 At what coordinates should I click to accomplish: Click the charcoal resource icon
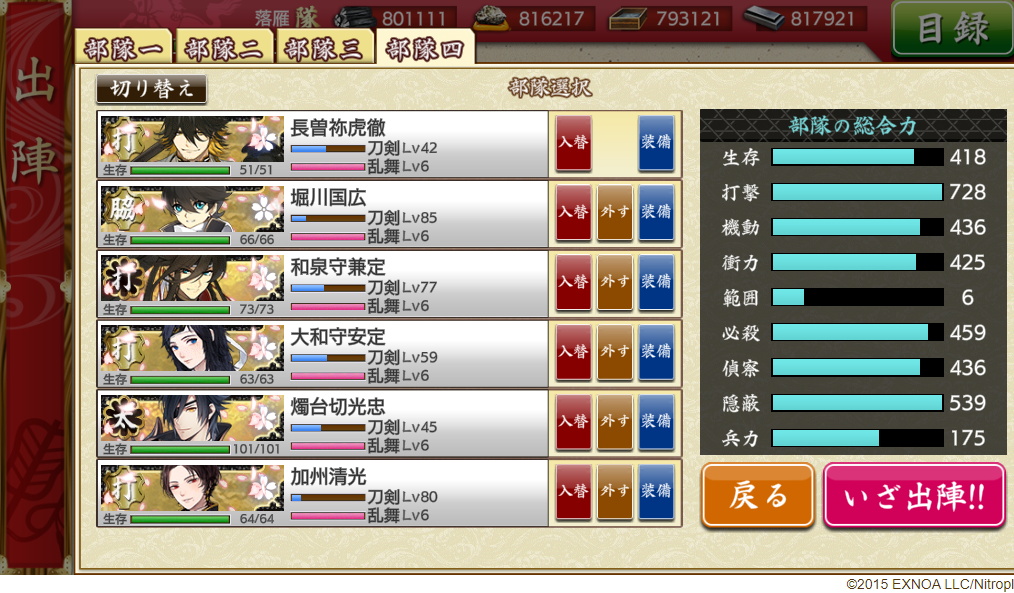357,18
